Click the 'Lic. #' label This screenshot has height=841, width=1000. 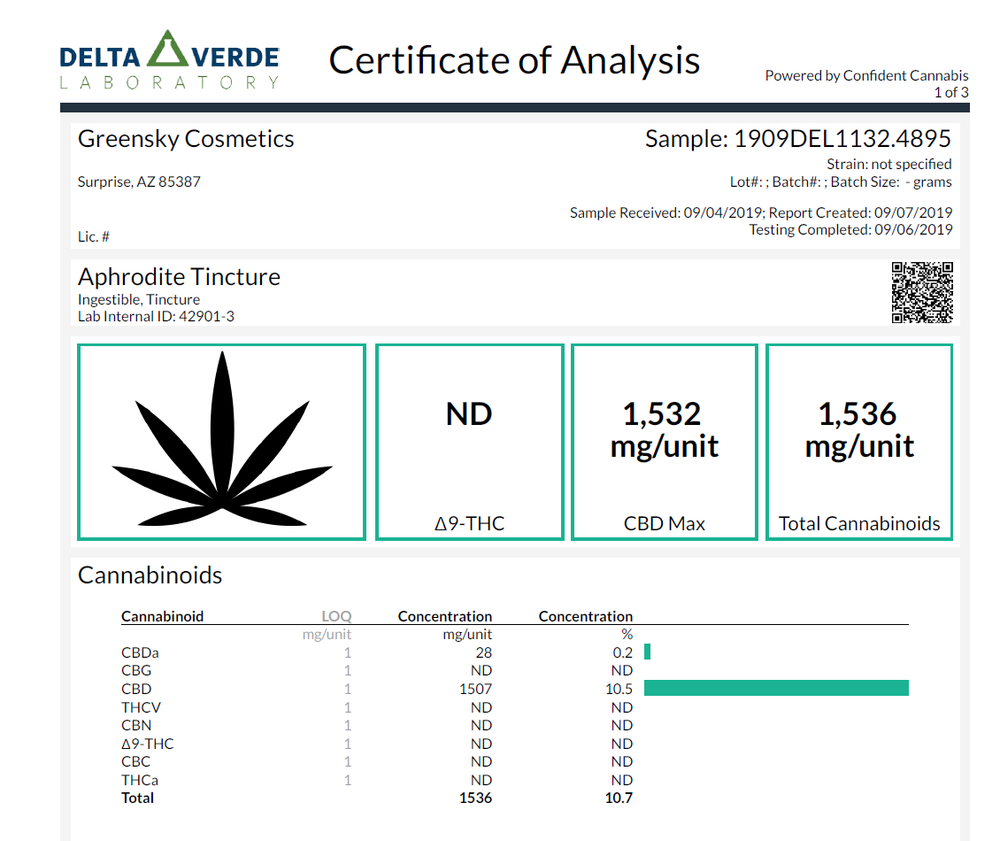[x=94, y=237]
